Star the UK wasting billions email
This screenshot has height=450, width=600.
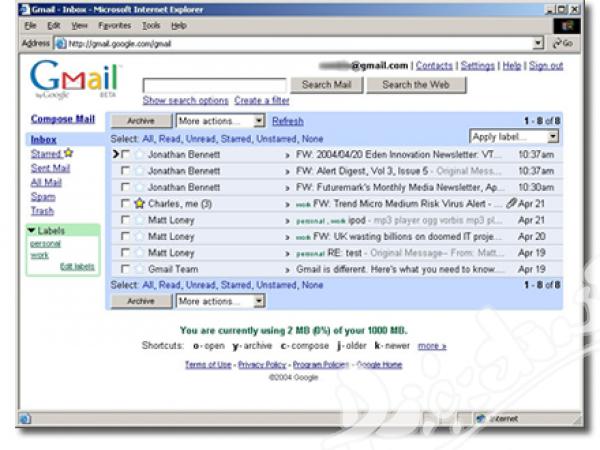(x=139, y=236)
